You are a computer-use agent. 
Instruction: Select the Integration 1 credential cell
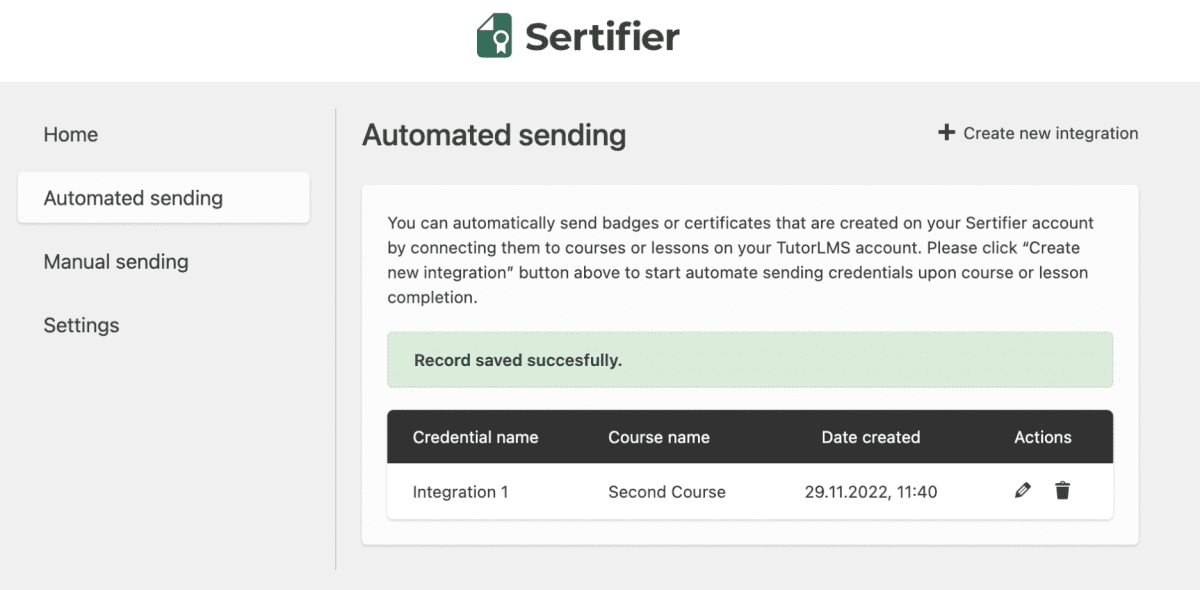tap(460, 492)
